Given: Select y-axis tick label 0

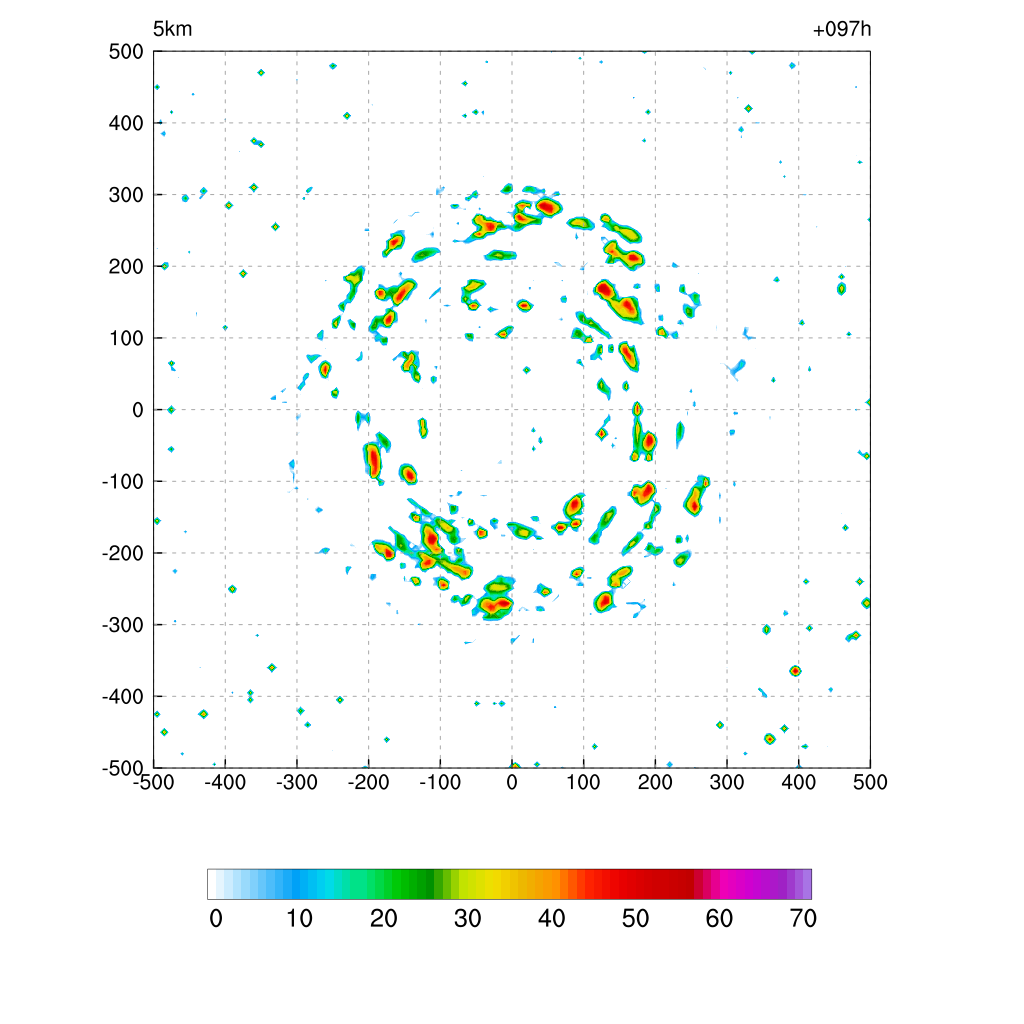Looking at the screenshot, I should [138, 410].
